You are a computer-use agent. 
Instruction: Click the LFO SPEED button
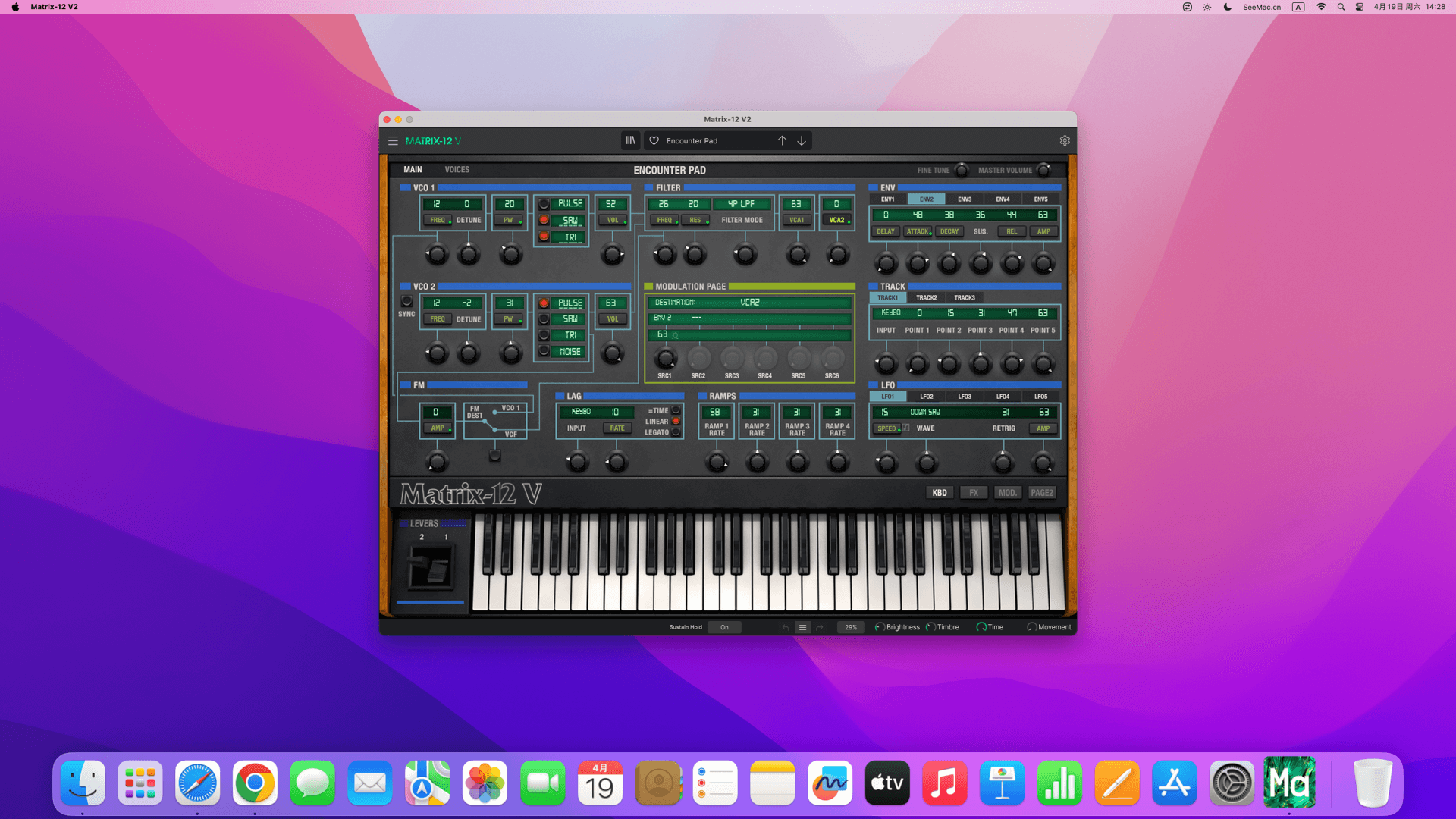coord(886,428)
